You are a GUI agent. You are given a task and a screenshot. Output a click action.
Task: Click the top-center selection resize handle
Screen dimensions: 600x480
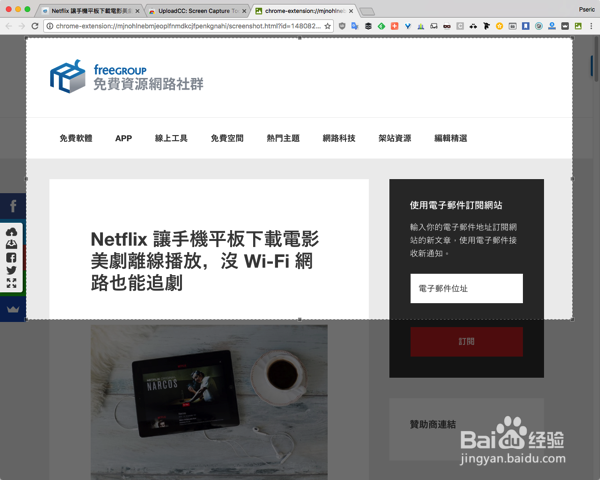point(300,38)
